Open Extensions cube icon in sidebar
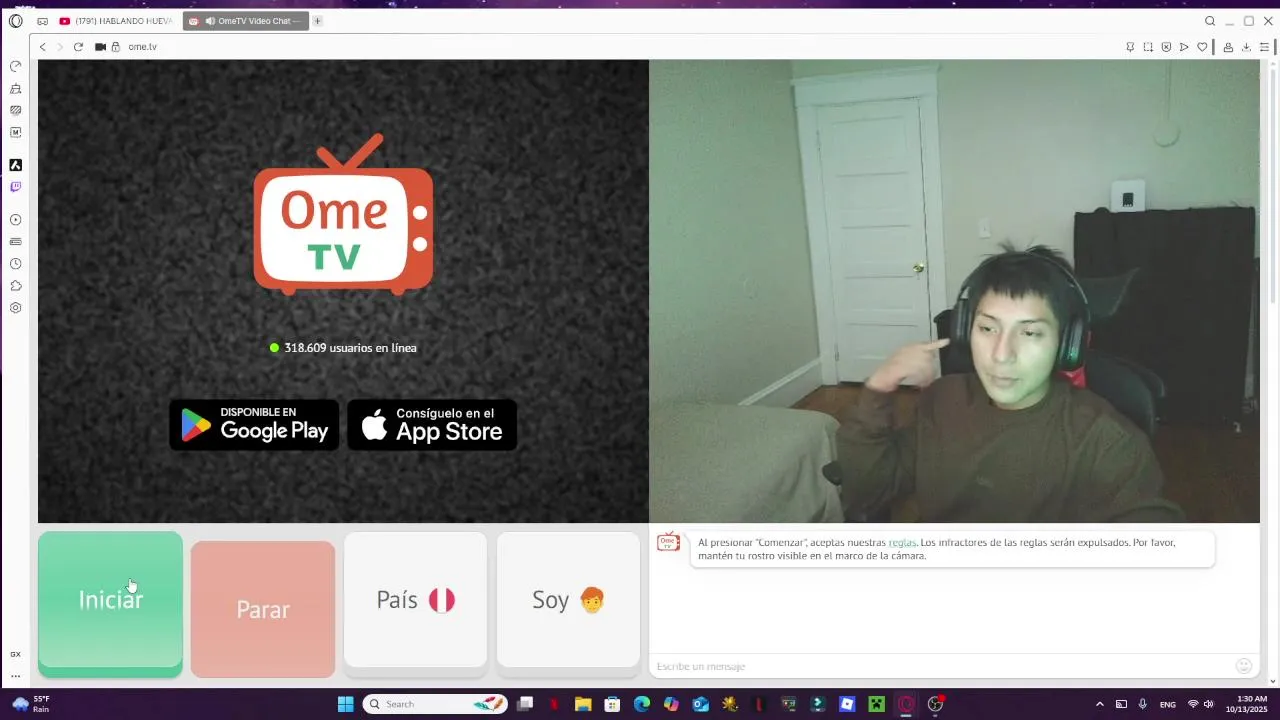The image size is (1280, 720). (x=15, y=286)
